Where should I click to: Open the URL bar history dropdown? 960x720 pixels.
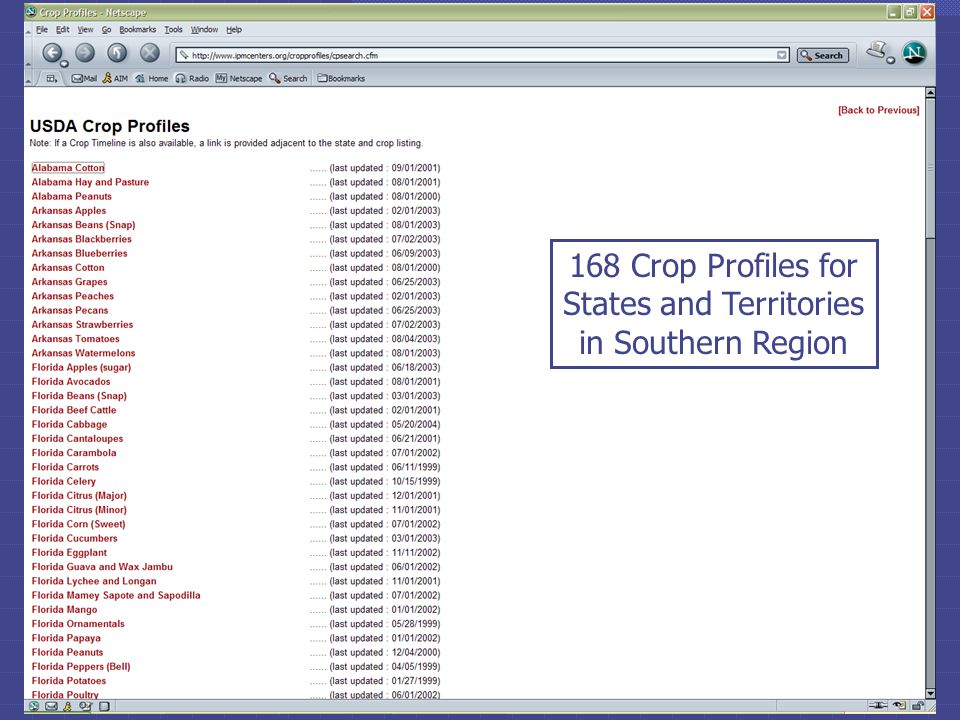click(782, 55)
